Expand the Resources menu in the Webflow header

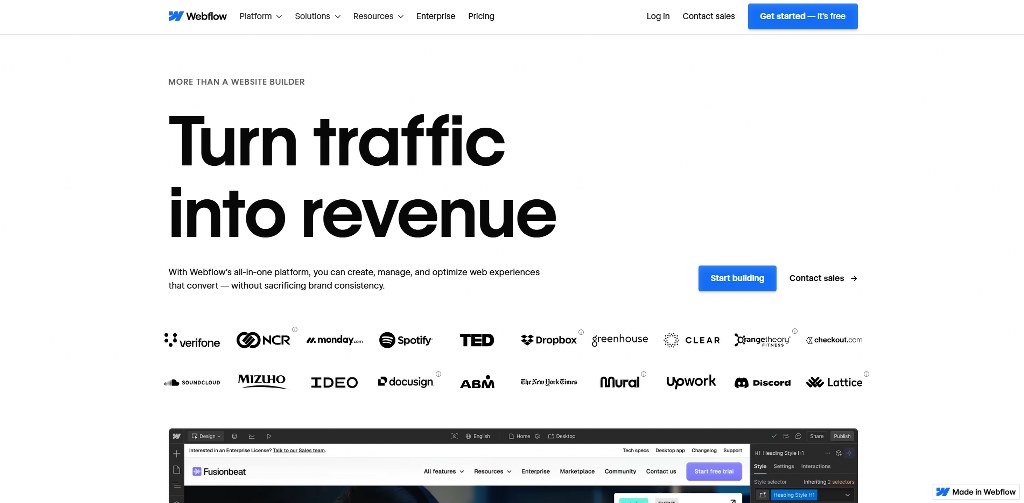point(378,16)
